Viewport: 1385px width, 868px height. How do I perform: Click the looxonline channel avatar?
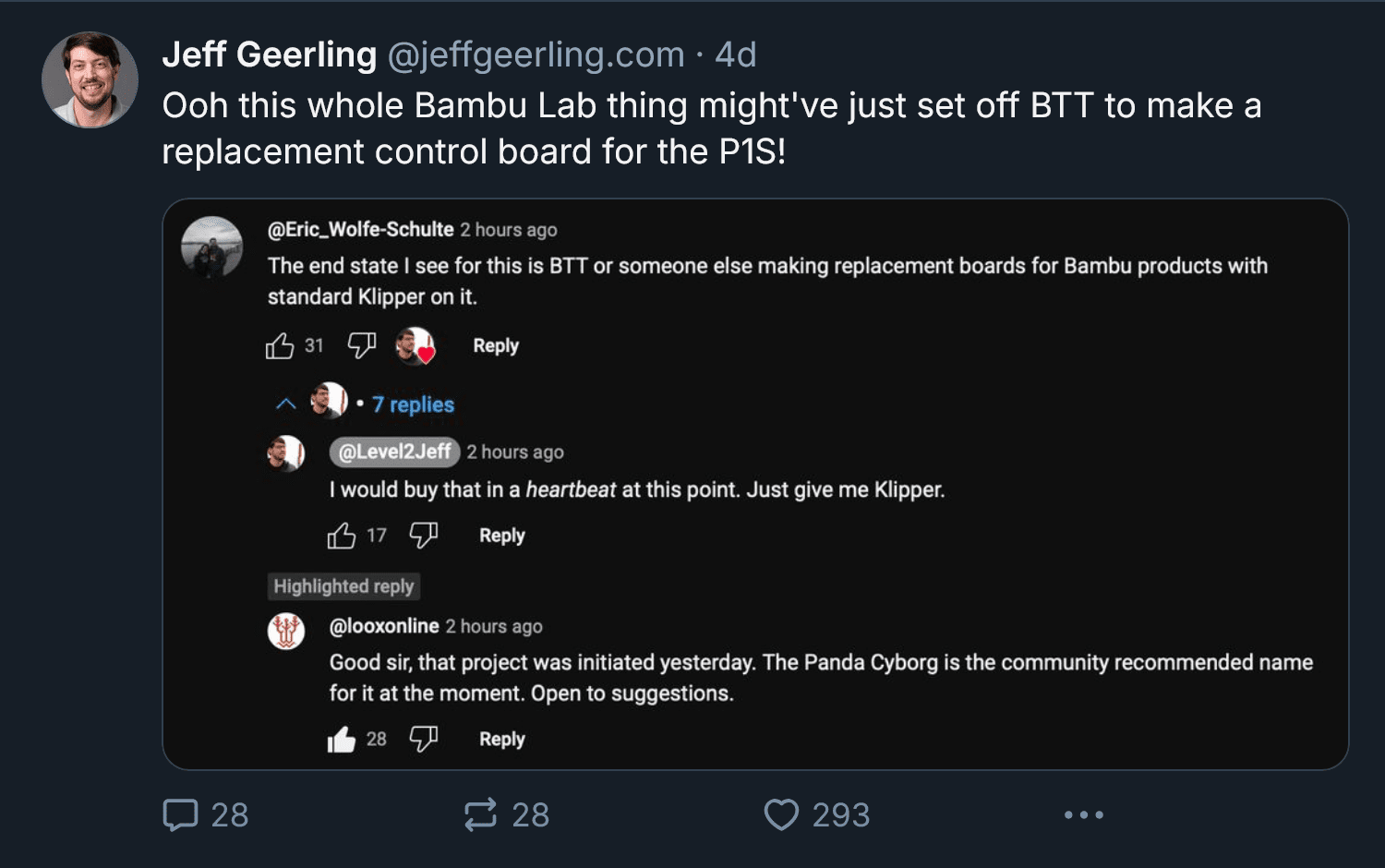click(286, 632)
